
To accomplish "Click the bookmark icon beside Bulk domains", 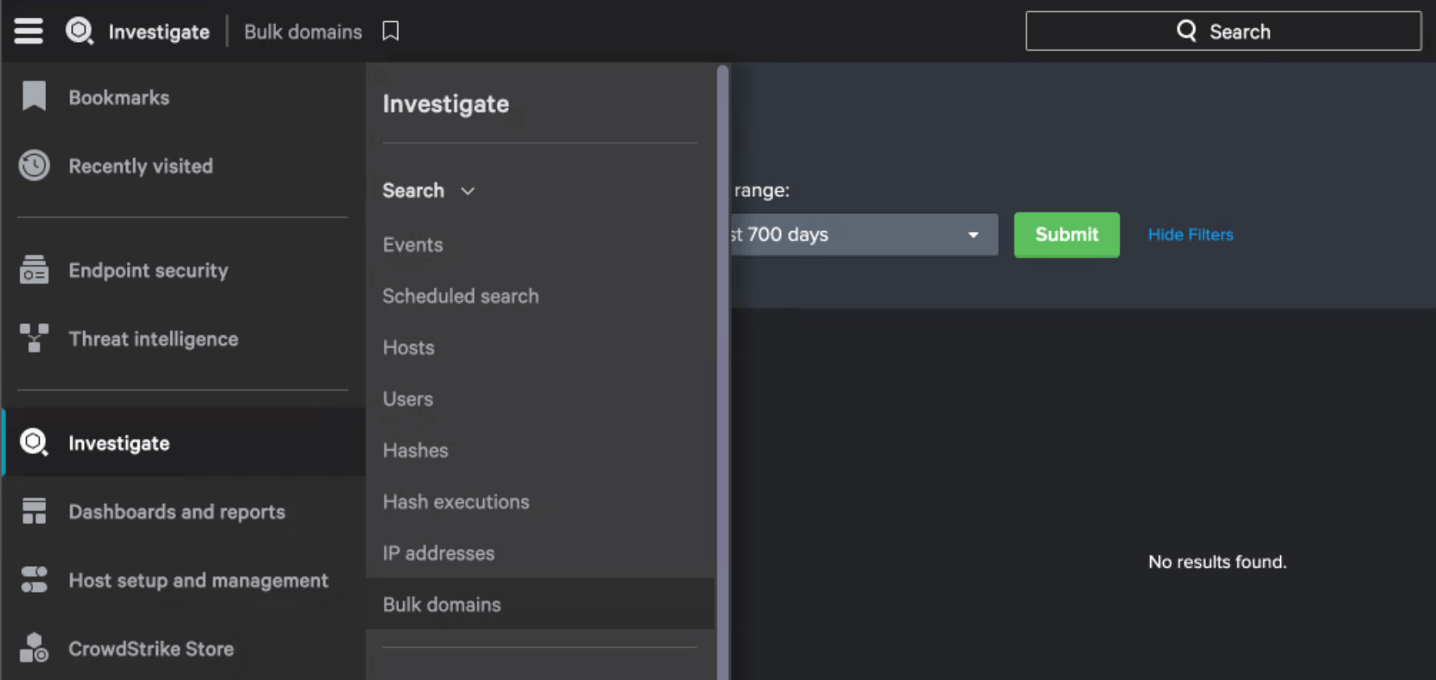I will (390, 31).
